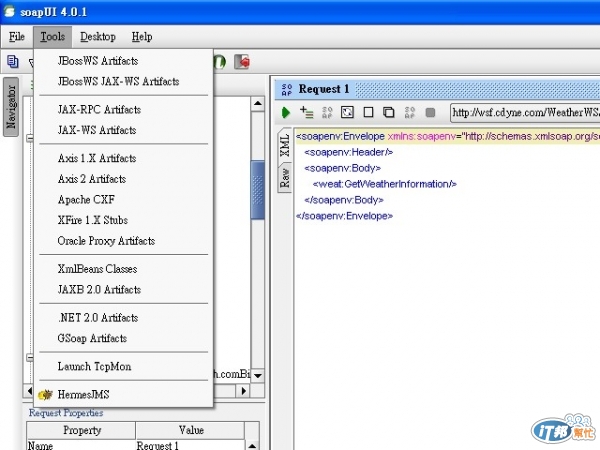Submit request with green play button

[x=286, y=112]
